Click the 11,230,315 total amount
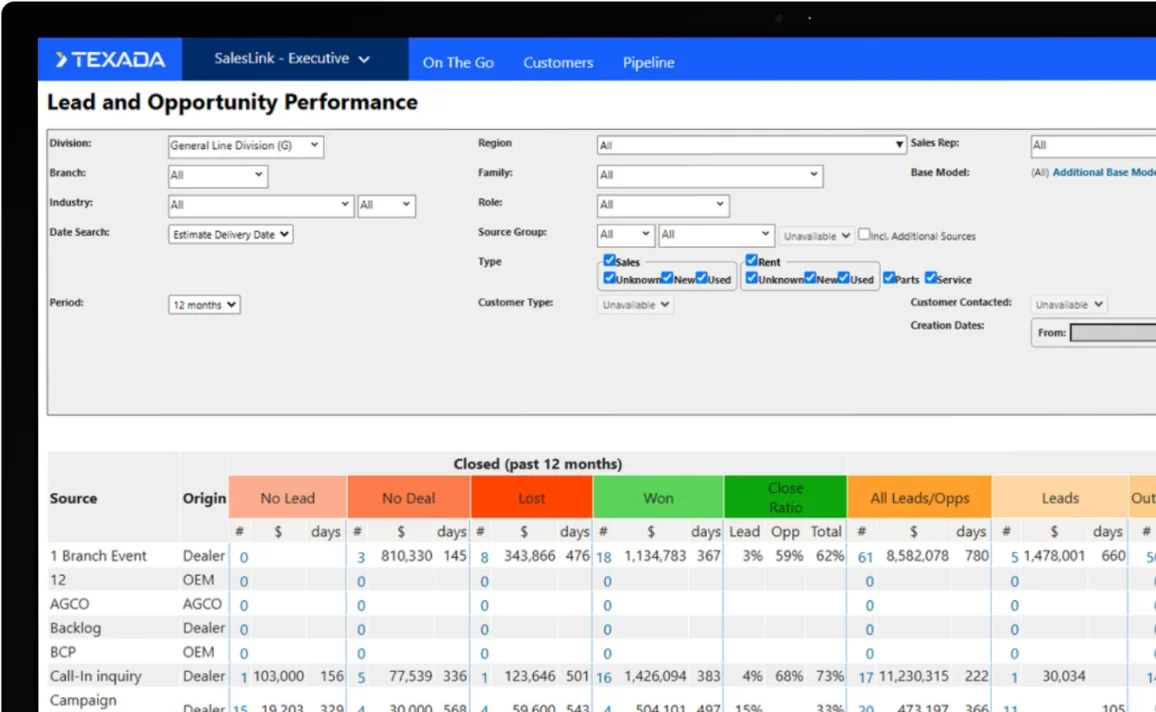This screenshot has height=712, width=1156. (x=913, y=676)
